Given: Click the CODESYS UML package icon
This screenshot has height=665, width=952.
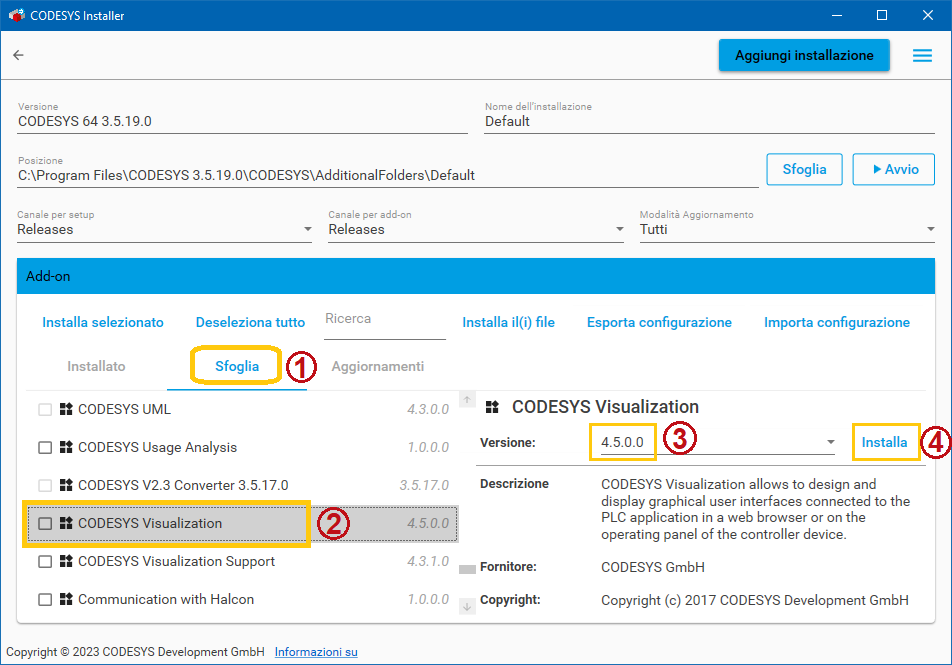Looking at the screenshot, I should coord(66,409).
